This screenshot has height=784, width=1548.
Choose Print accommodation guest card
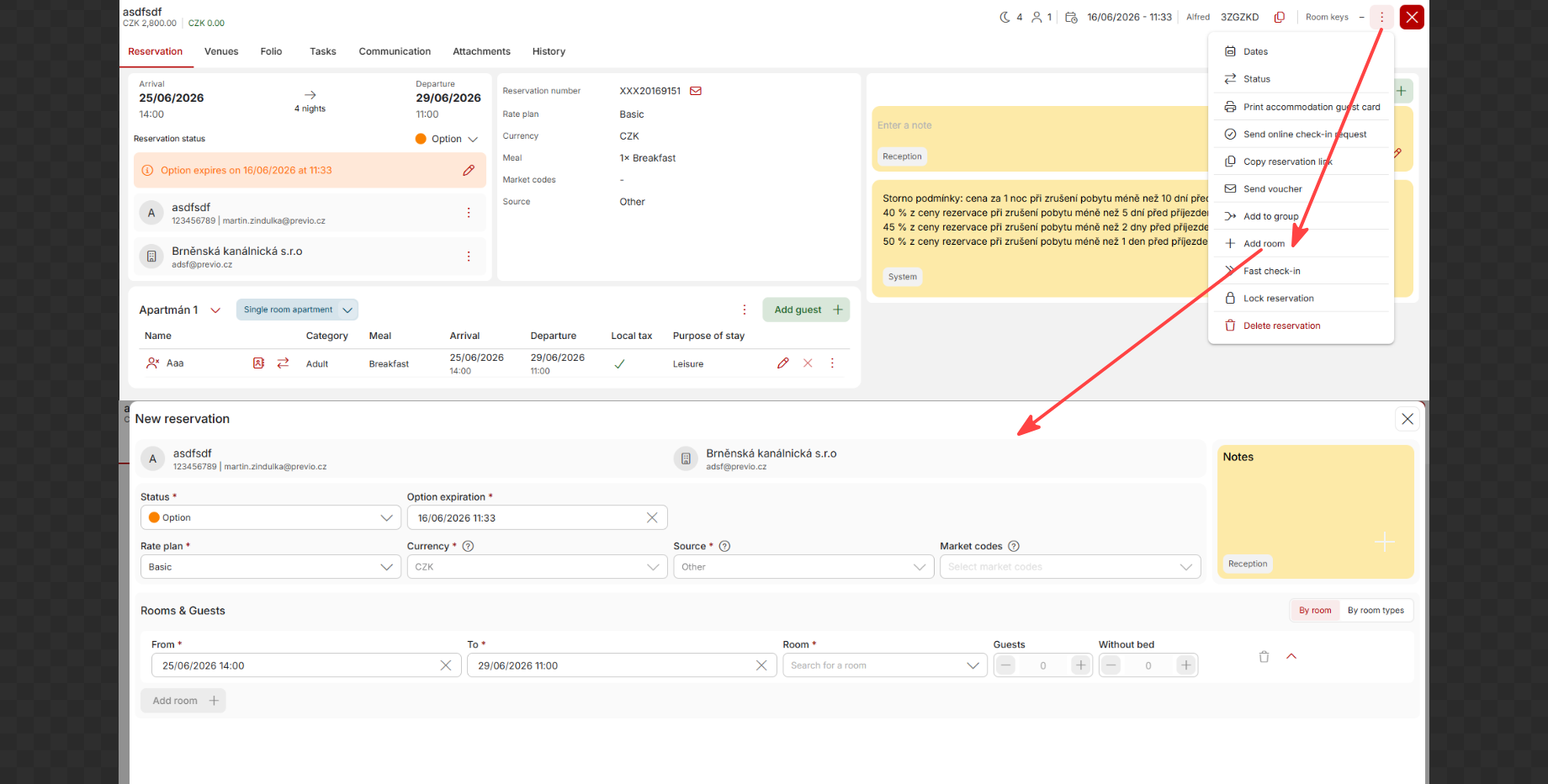[x=1301, y=107]
